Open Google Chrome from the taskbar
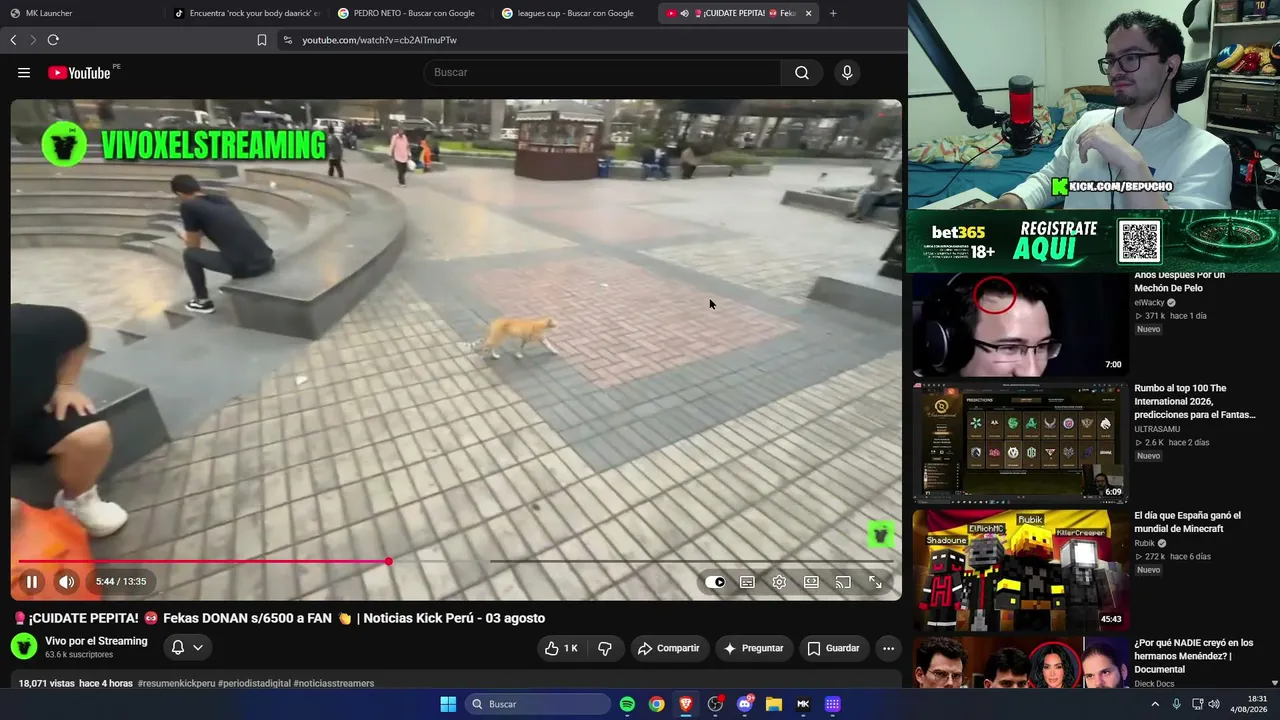The height and width of the screenshot is (720, 1280). point(656,704)
